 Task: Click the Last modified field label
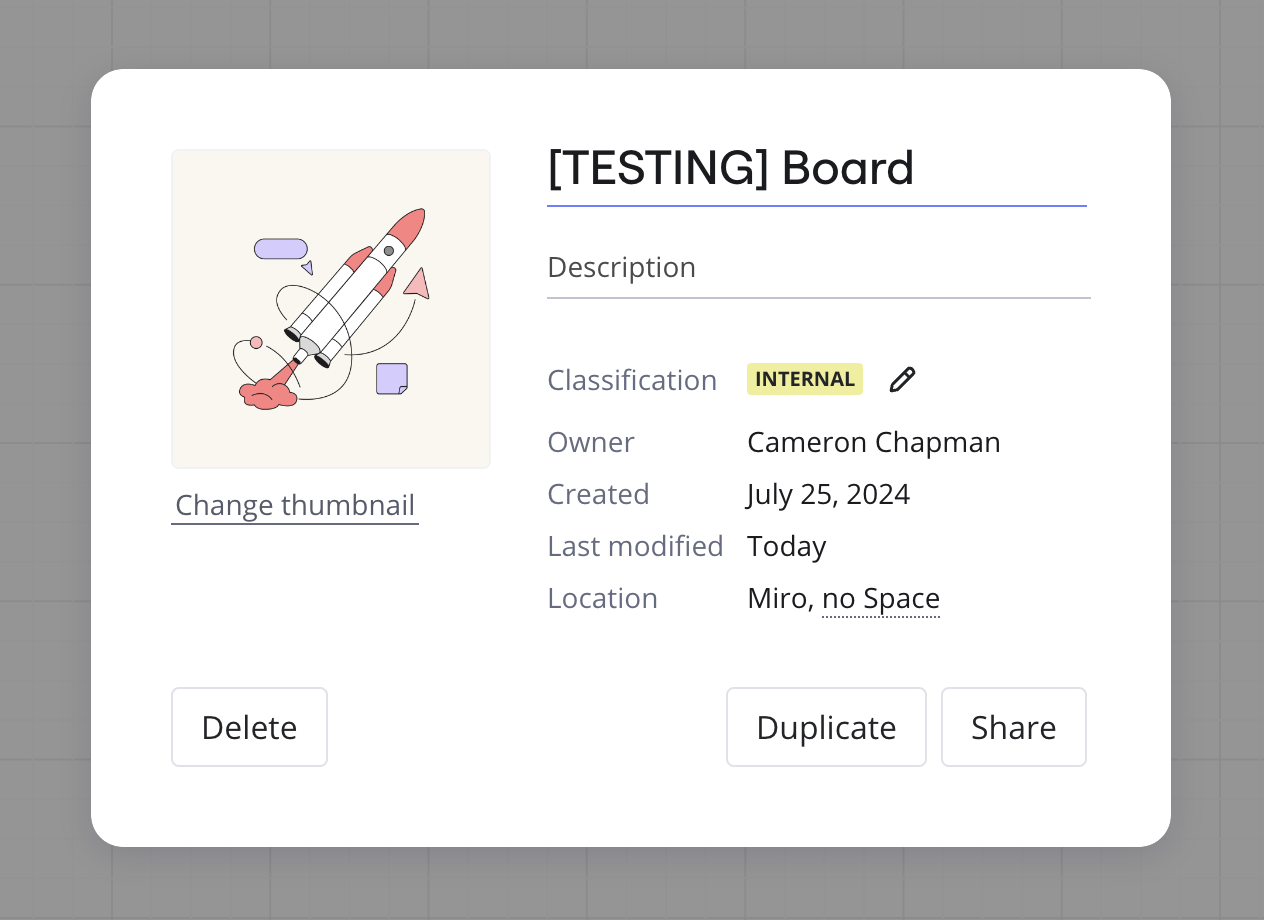point(635,546)
